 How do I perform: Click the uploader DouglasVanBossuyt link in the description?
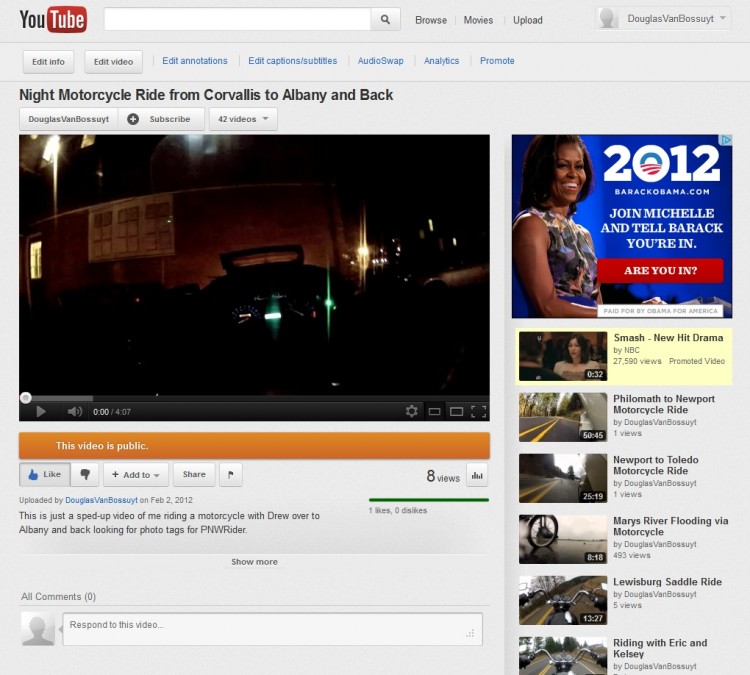point(101,500)
